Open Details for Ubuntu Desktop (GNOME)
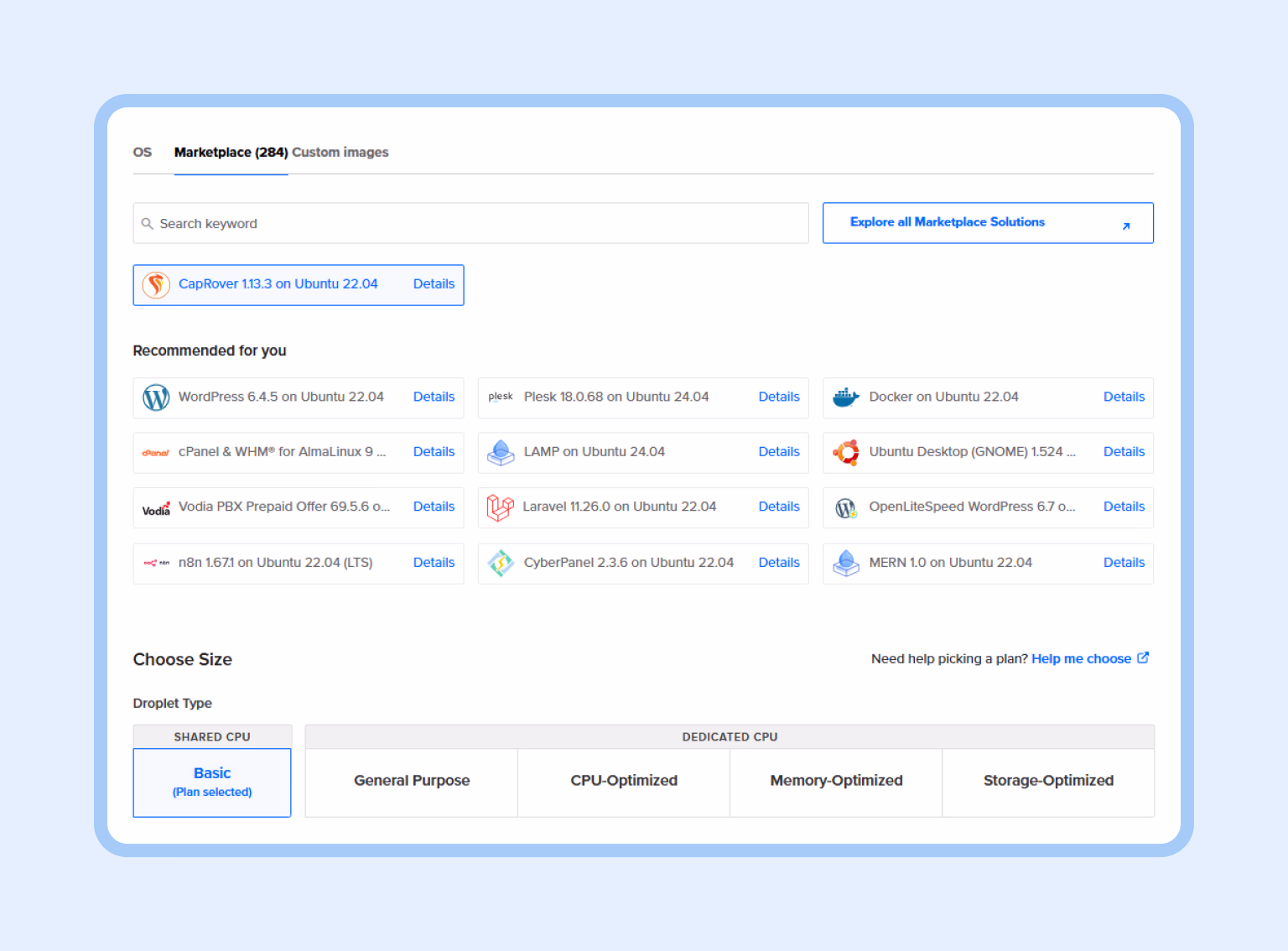The image size is (1288, 951). 1124,452
